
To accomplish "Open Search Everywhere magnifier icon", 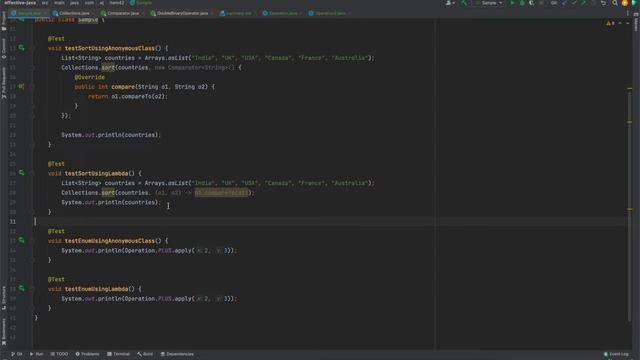I will [615, 3].
